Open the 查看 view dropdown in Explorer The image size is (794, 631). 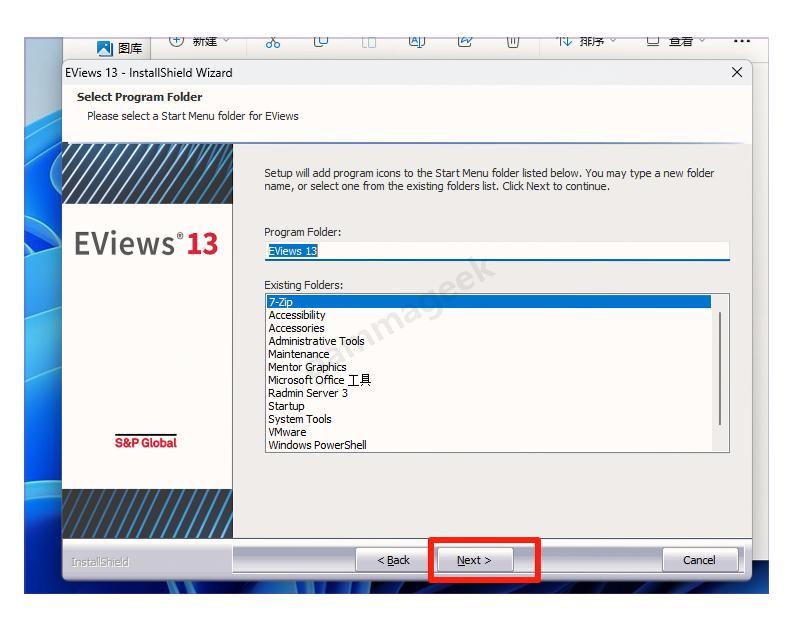(676, 41)
